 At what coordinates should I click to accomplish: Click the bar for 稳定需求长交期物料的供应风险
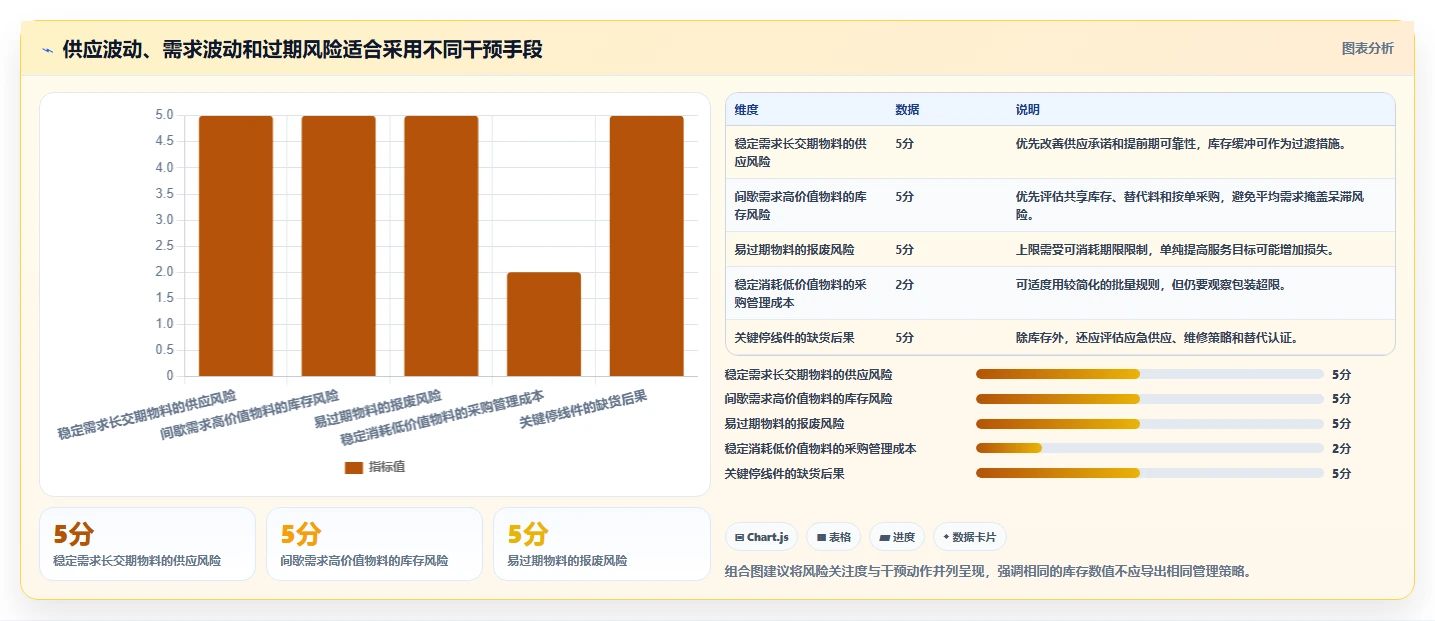(236, 246)
